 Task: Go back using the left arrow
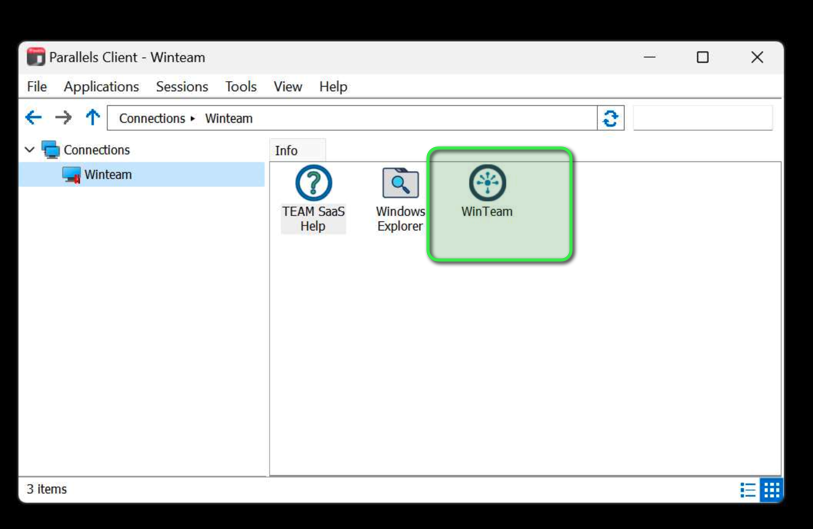(x=34, y=118)
